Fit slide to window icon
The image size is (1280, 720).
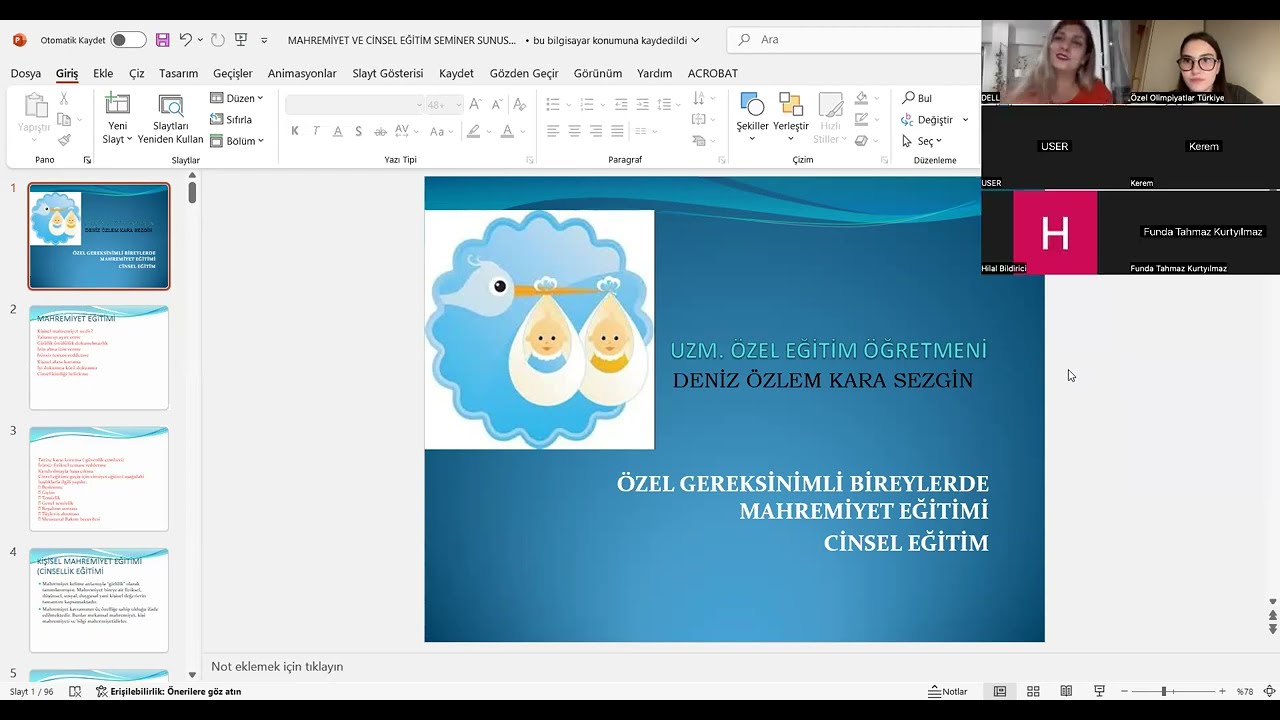(x=1269, y=691)
